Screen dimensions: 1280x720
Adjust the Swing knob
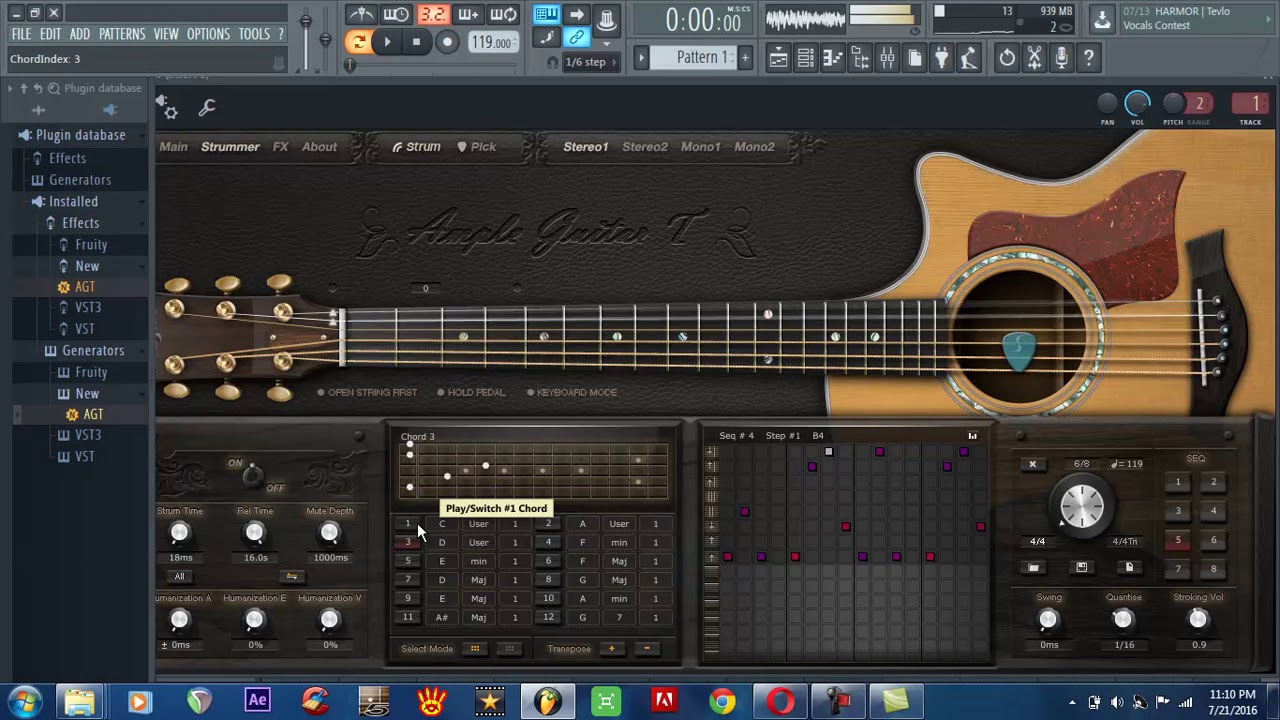coord(1048,620)
